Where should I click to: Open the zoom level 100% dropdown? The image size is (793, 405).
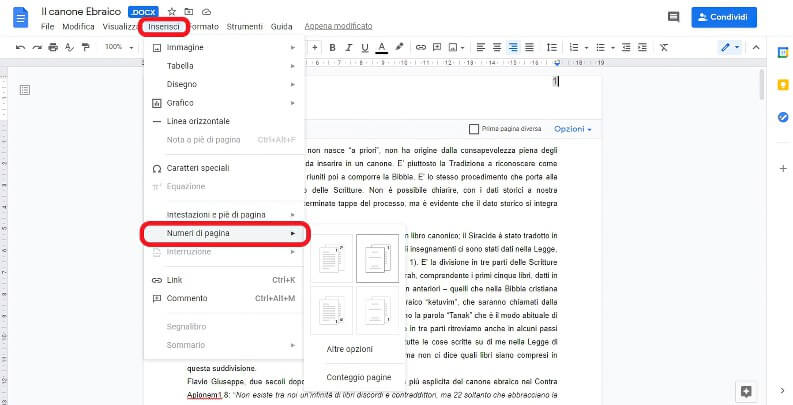click(117, 47)
